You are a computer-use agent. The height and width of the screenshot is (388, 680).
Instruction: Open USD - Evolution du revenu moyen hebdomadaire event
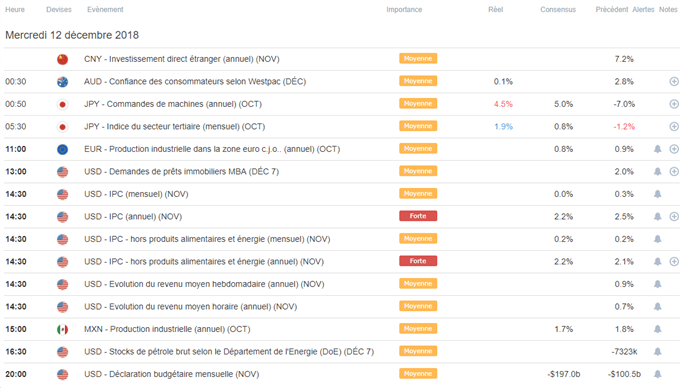204,284
